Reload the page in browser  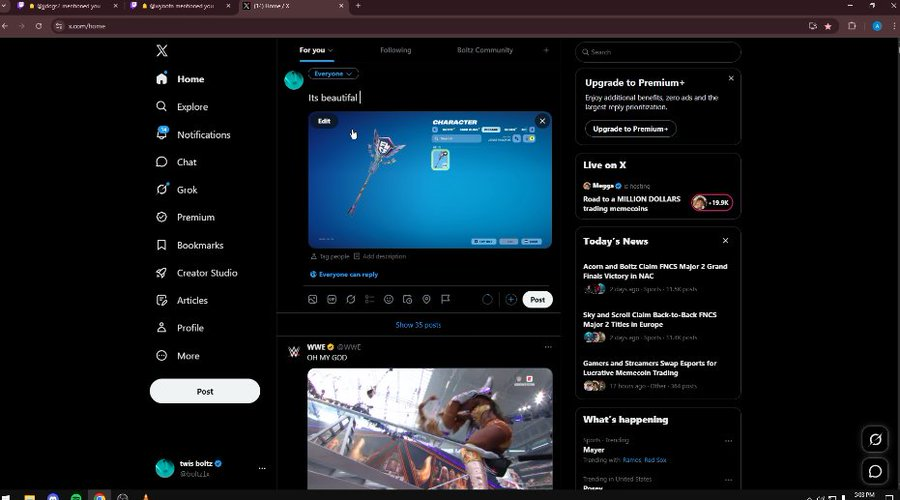(x=38, y=26)
